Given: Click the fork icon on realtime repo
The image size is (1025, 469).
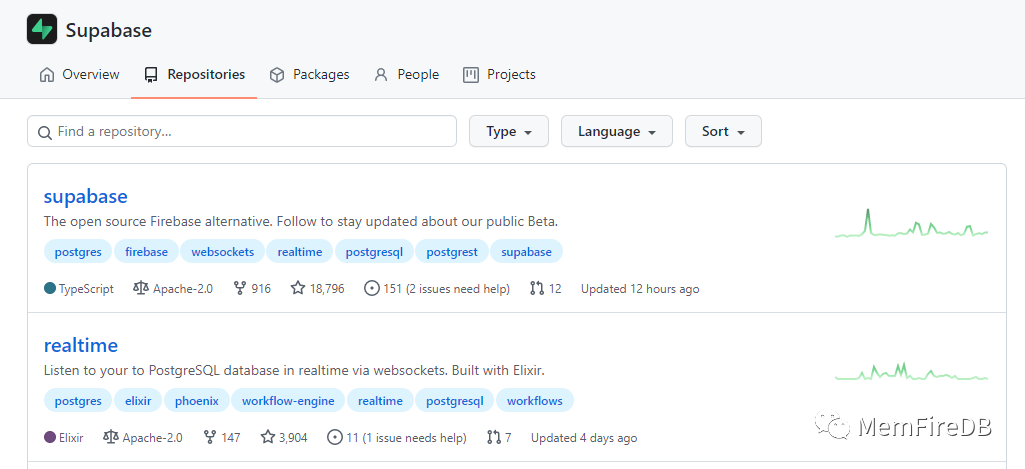Looking at the screenshot, I should click(209, 438).
